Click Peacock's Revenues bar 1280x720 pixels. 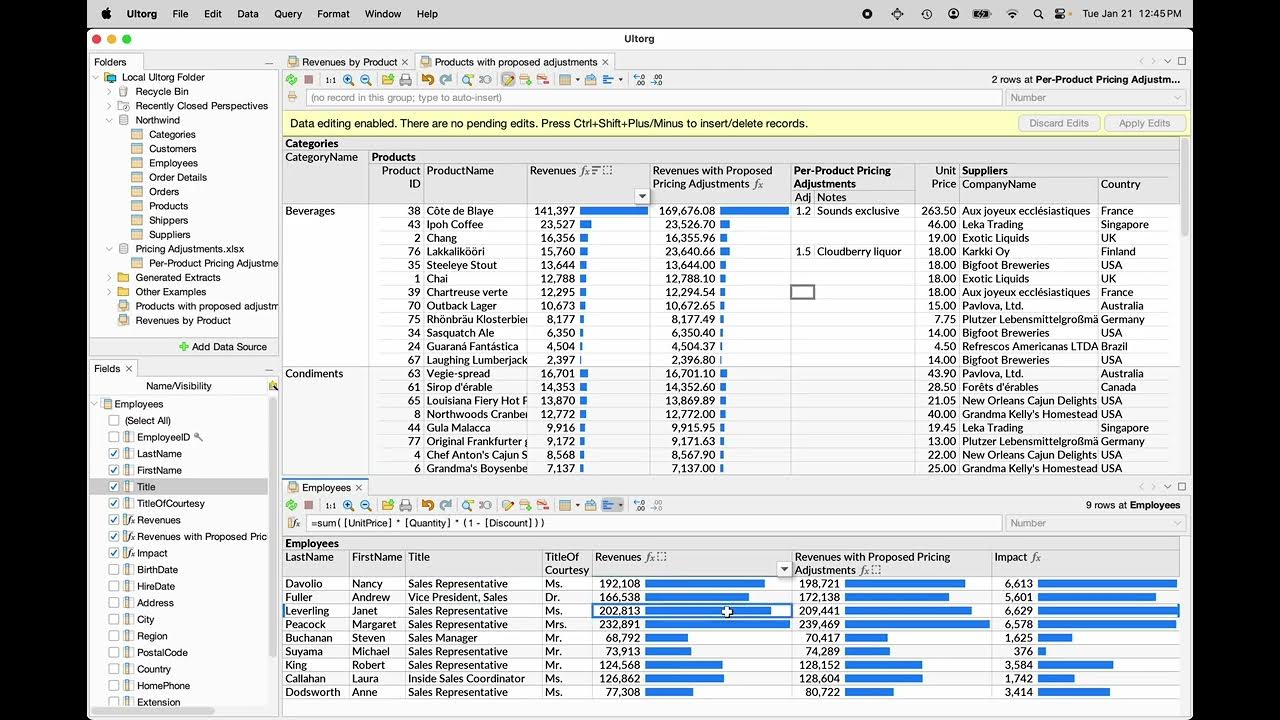717,624
